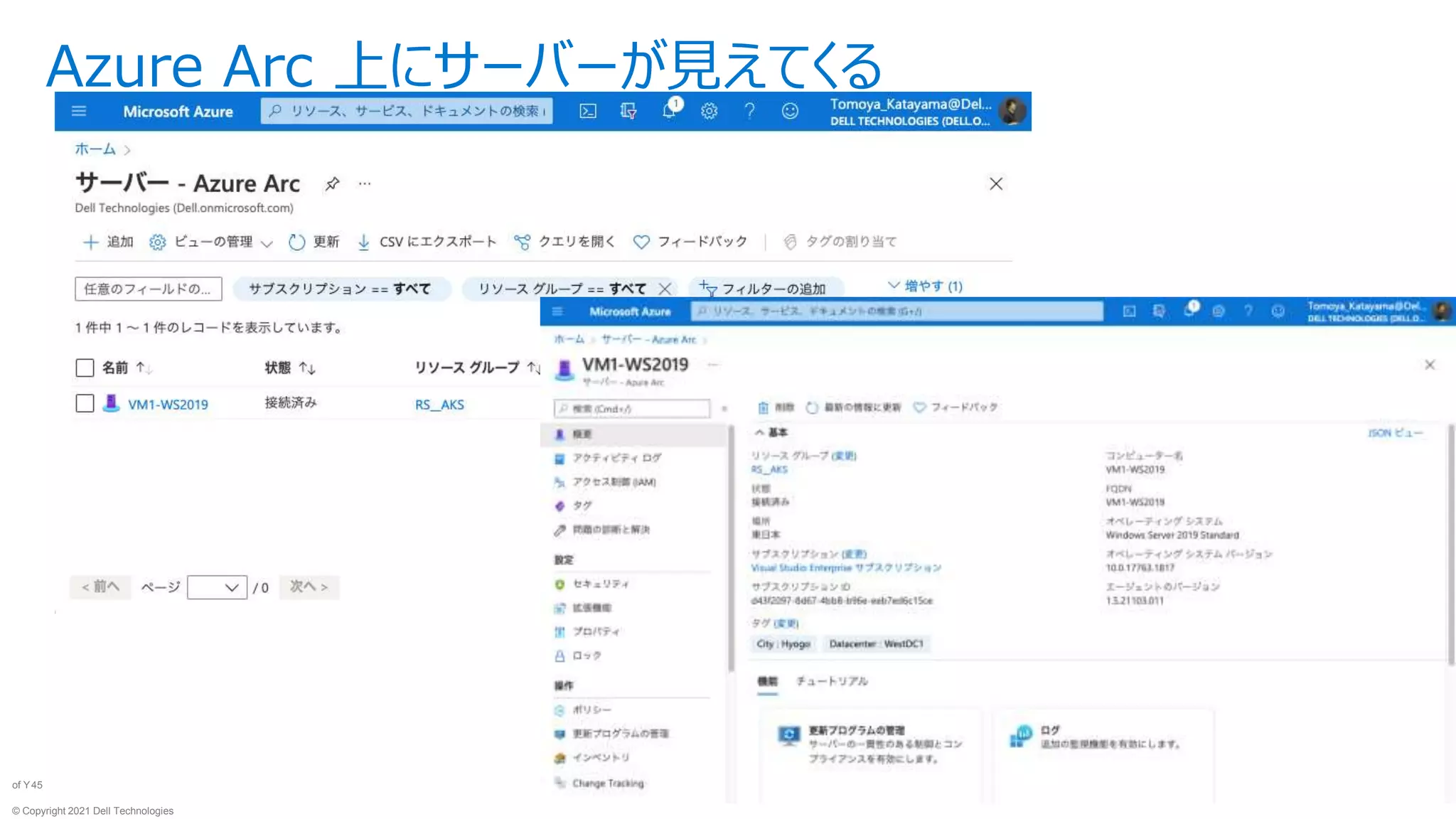Open アクセス制御 (IAM)
1456x819 pixels.
(606, 482)
